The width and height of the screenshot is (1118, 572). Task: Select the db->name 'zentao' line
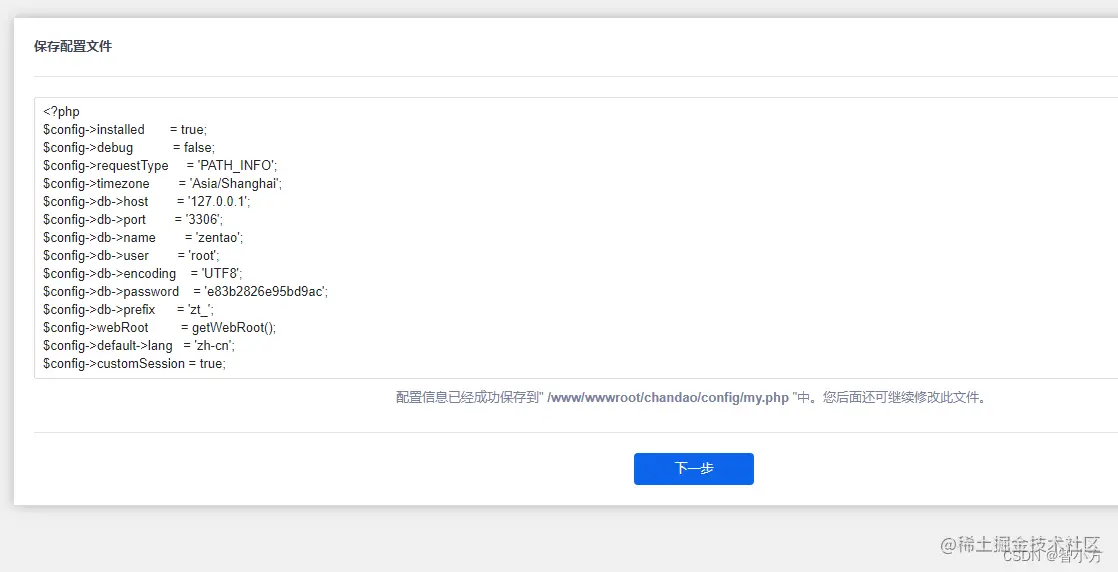click(x=143, y=238)
